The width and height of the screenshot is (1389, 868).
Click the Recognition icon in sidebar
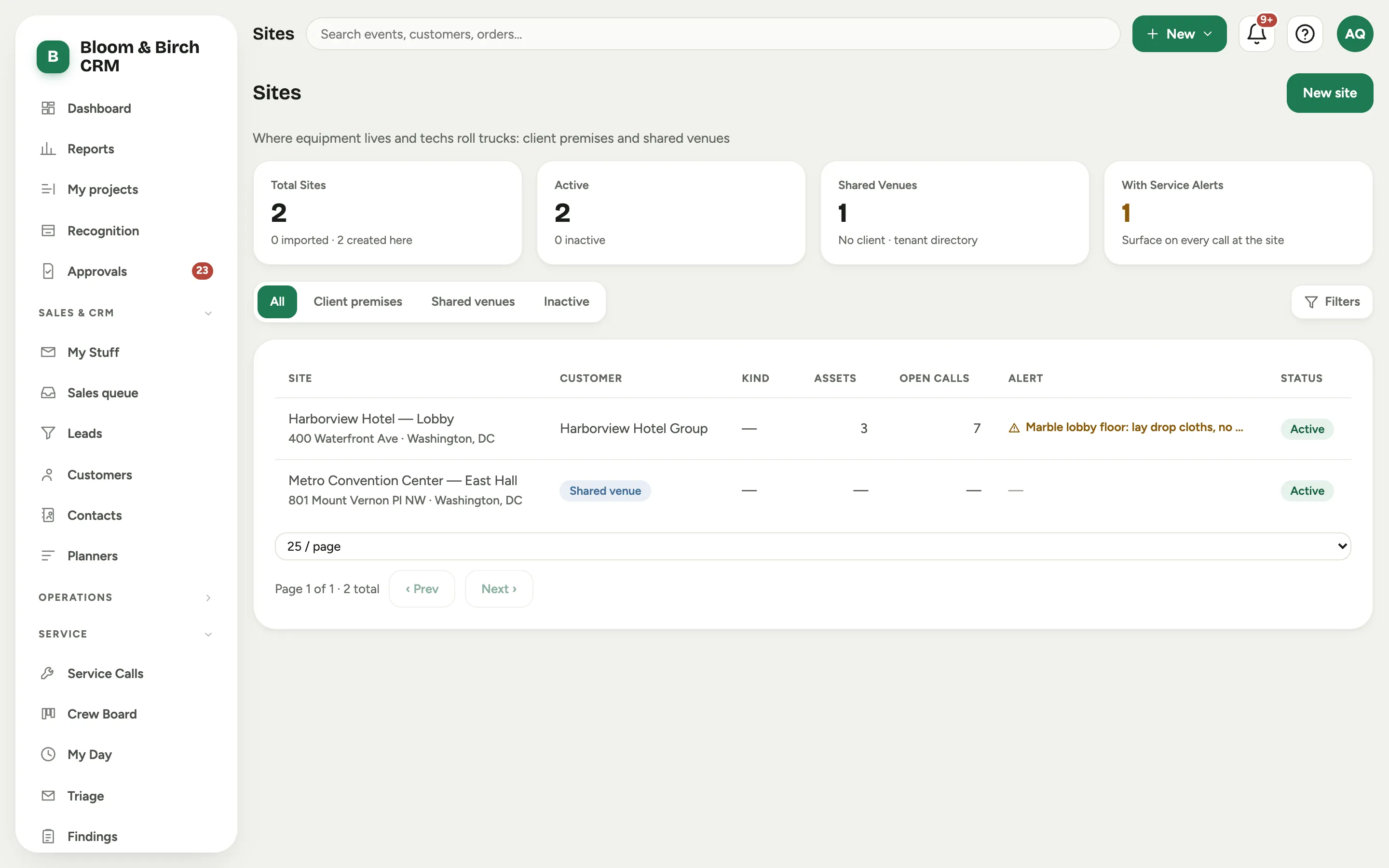pyautogui.click(x=48, y=231)
